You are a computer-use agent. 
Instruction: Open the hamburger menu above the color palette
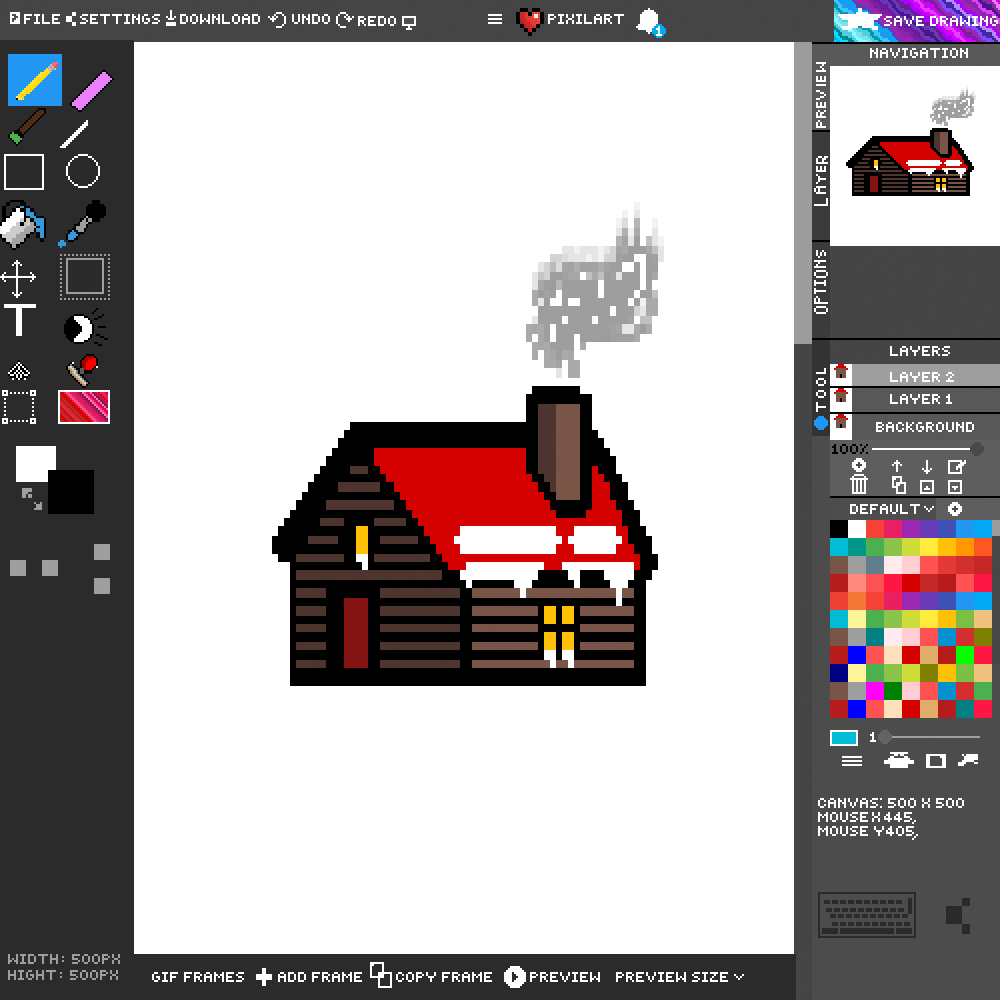click(x=851, y=760)
